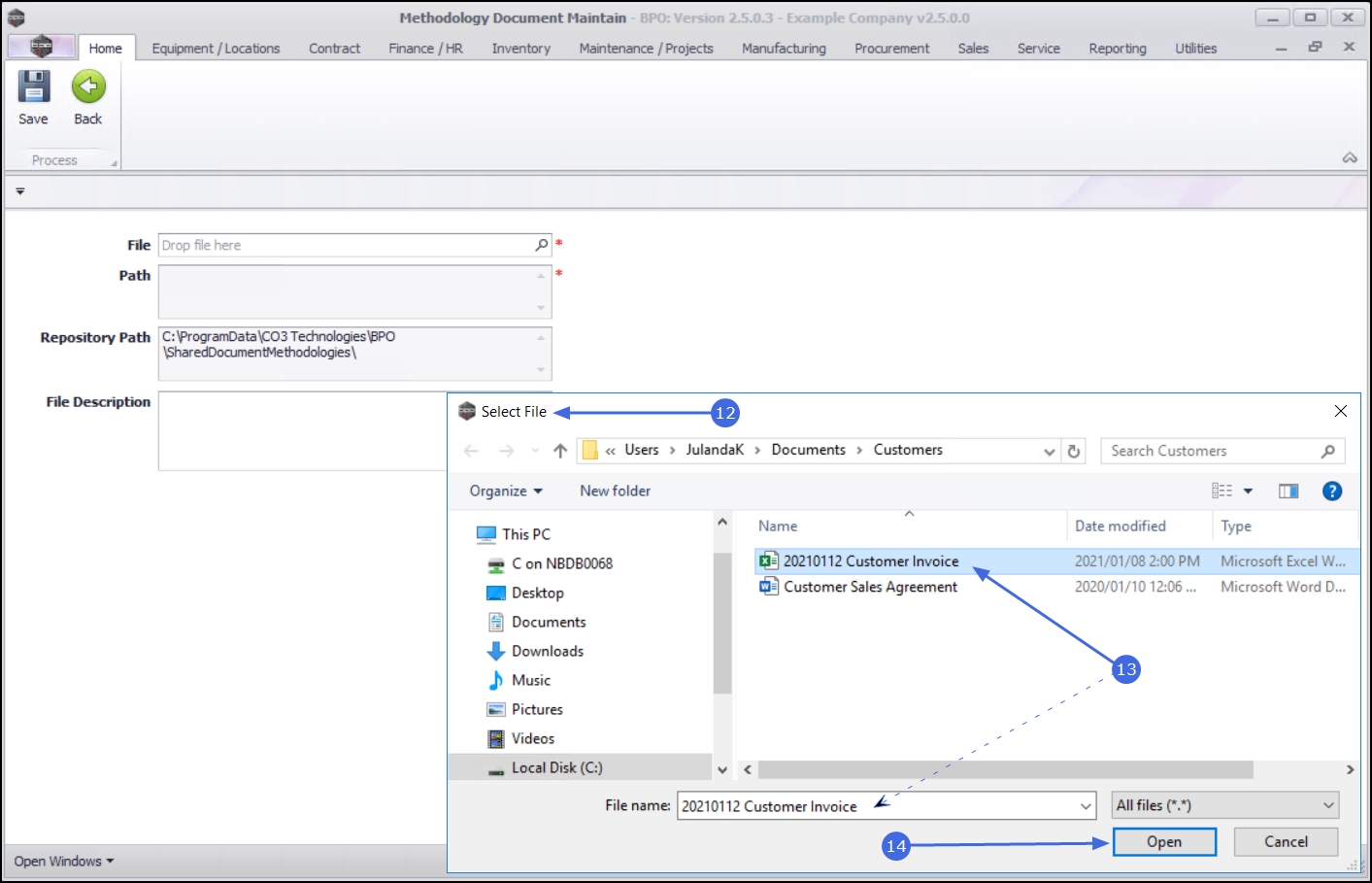Image resolution: width=1372 pixels, height=883 pixels.
Task: Go up one folder level arrow
Action: click(560, 451)
